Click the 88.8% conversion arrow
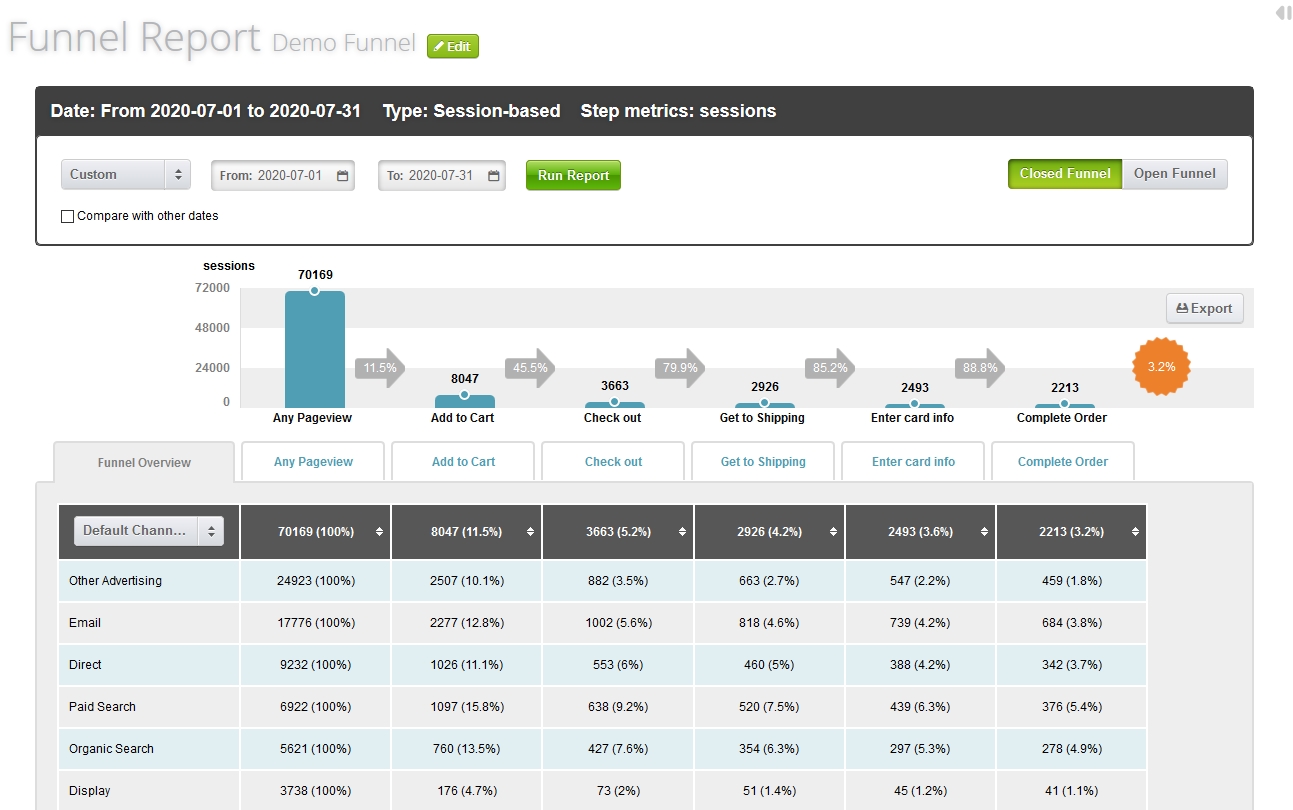Image resolution: width=1293 pixels, height=810 pixels. pyautogui.click(x=980, y=368)
